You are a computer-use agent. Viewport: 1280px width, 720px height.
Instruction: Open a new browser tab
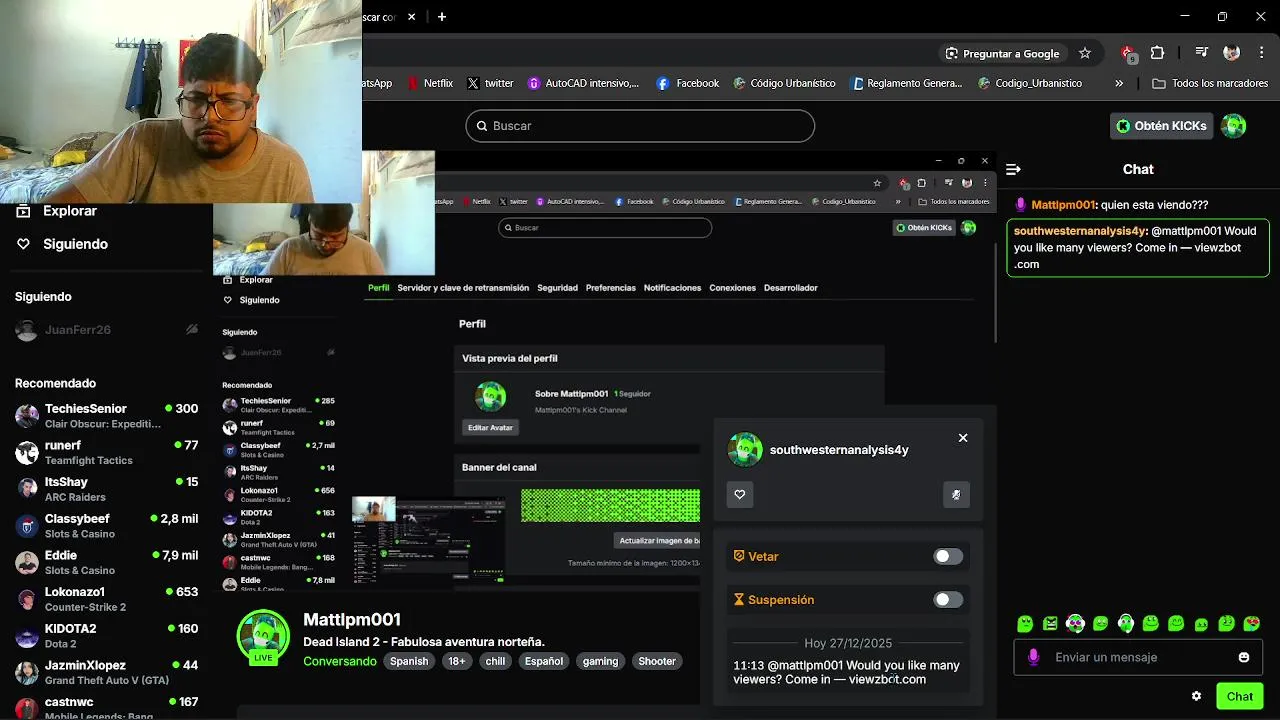442,16
